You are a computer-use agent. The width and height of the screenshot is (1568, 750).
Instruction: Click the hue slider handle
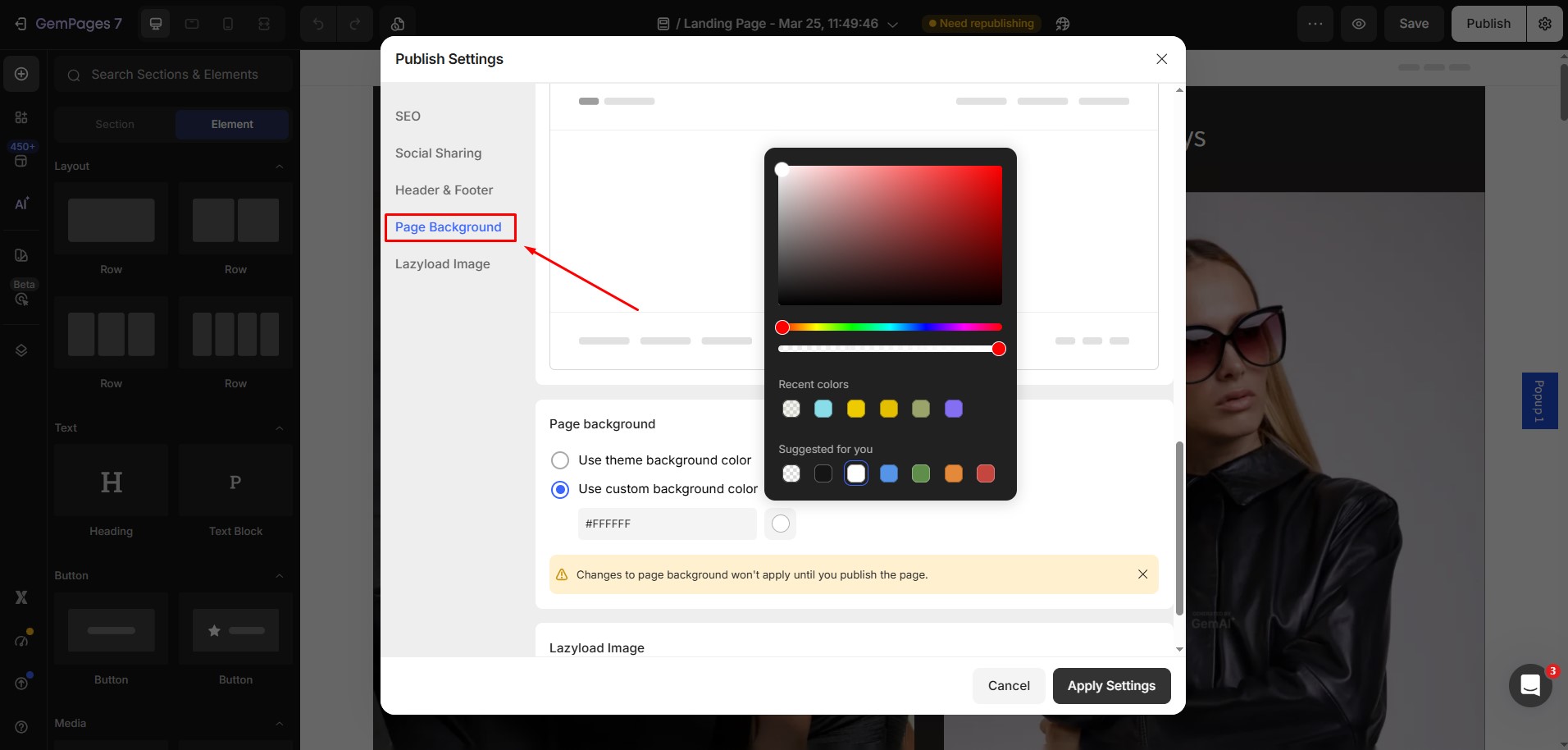coord(782,327)
